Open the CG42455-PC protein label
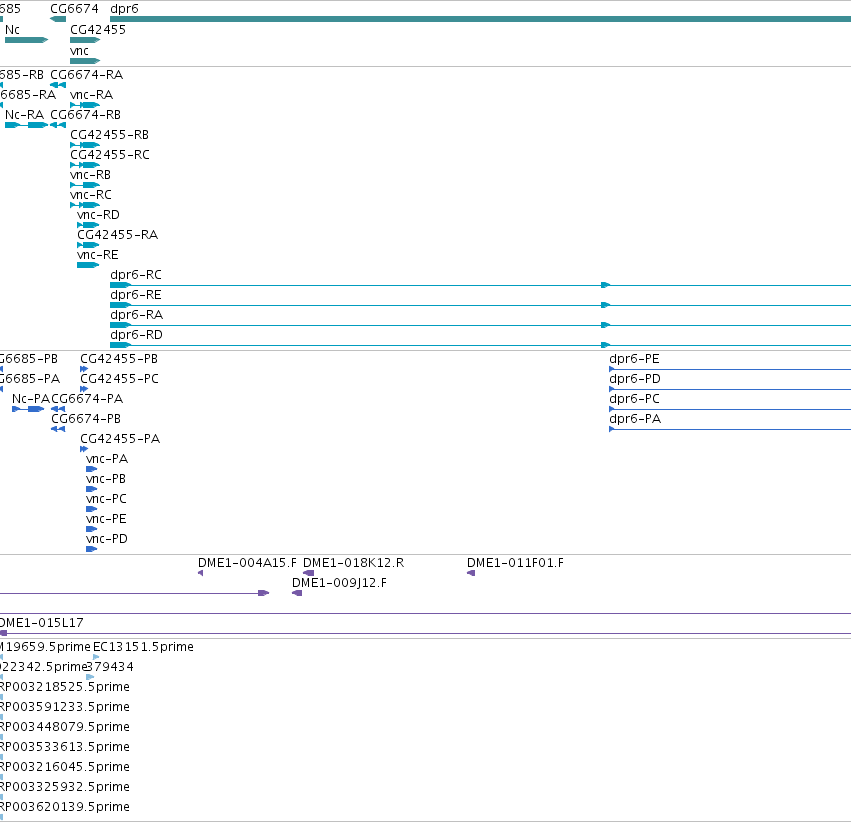851x822 pixels. point(119,379)
